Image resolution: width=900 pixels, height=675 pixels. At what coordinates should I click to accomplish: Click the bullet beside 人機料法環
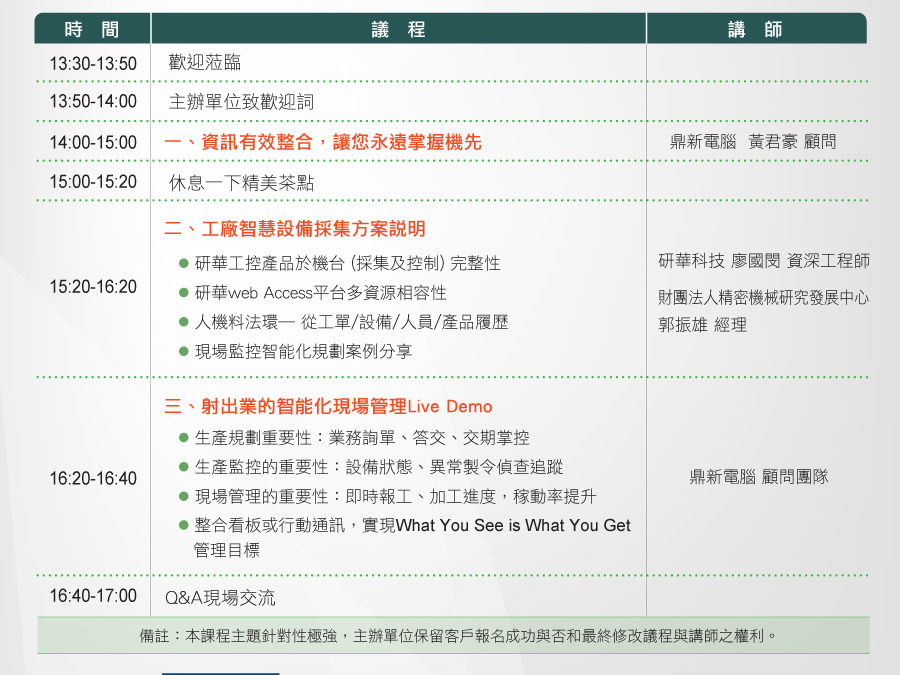(x=184, y=322)
